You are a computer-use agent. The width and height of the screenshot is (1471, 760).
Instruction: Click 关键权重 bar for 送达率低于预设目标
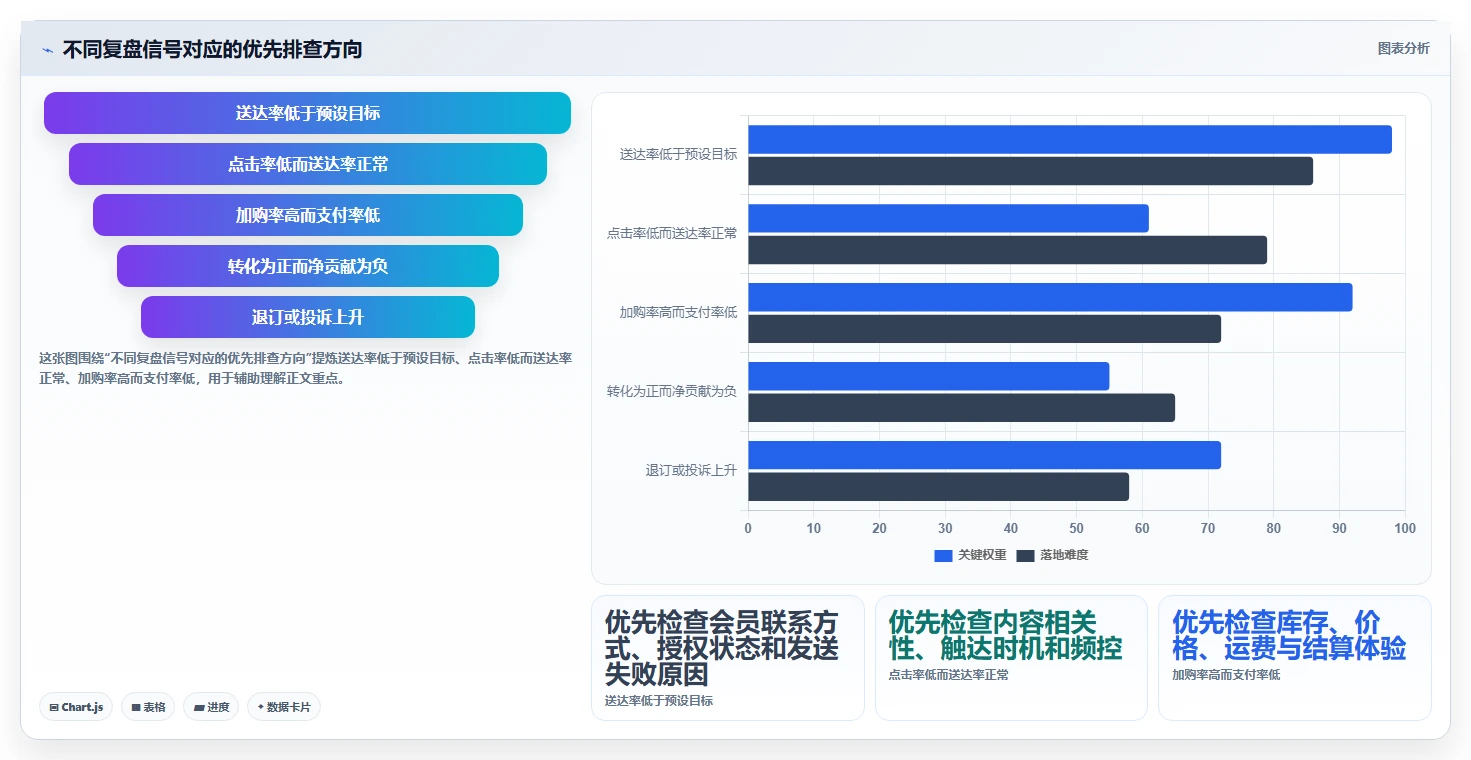click(x=1070, y=139)
